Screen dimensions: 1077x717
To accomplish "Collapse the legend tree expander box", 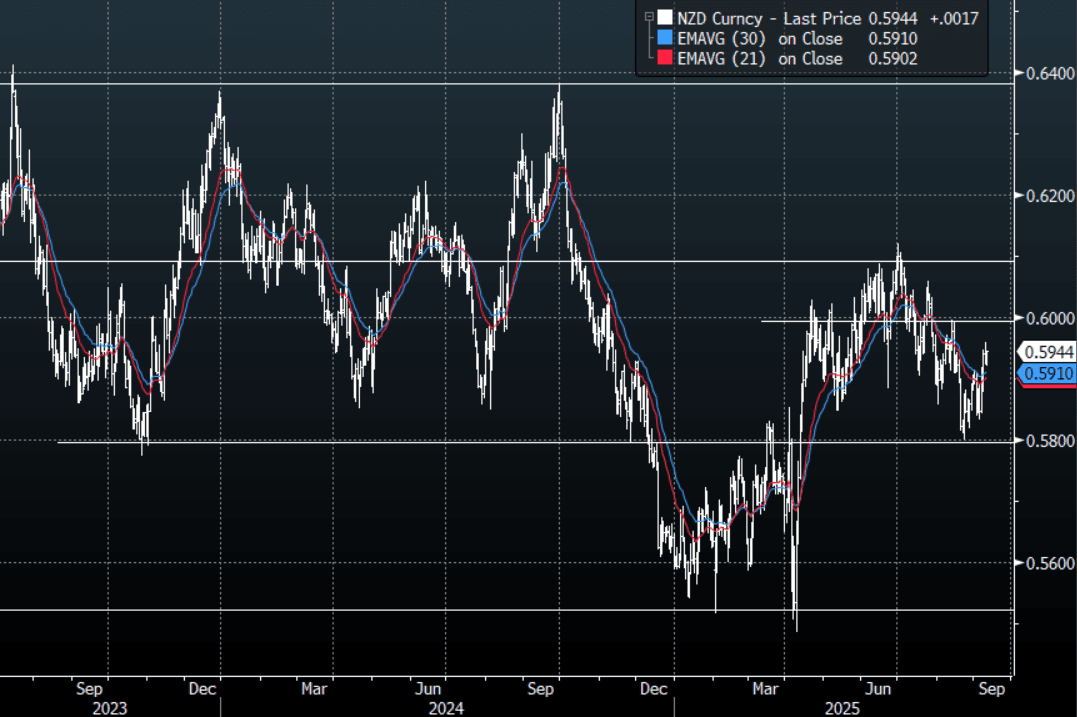I will [x=650, y=17].
